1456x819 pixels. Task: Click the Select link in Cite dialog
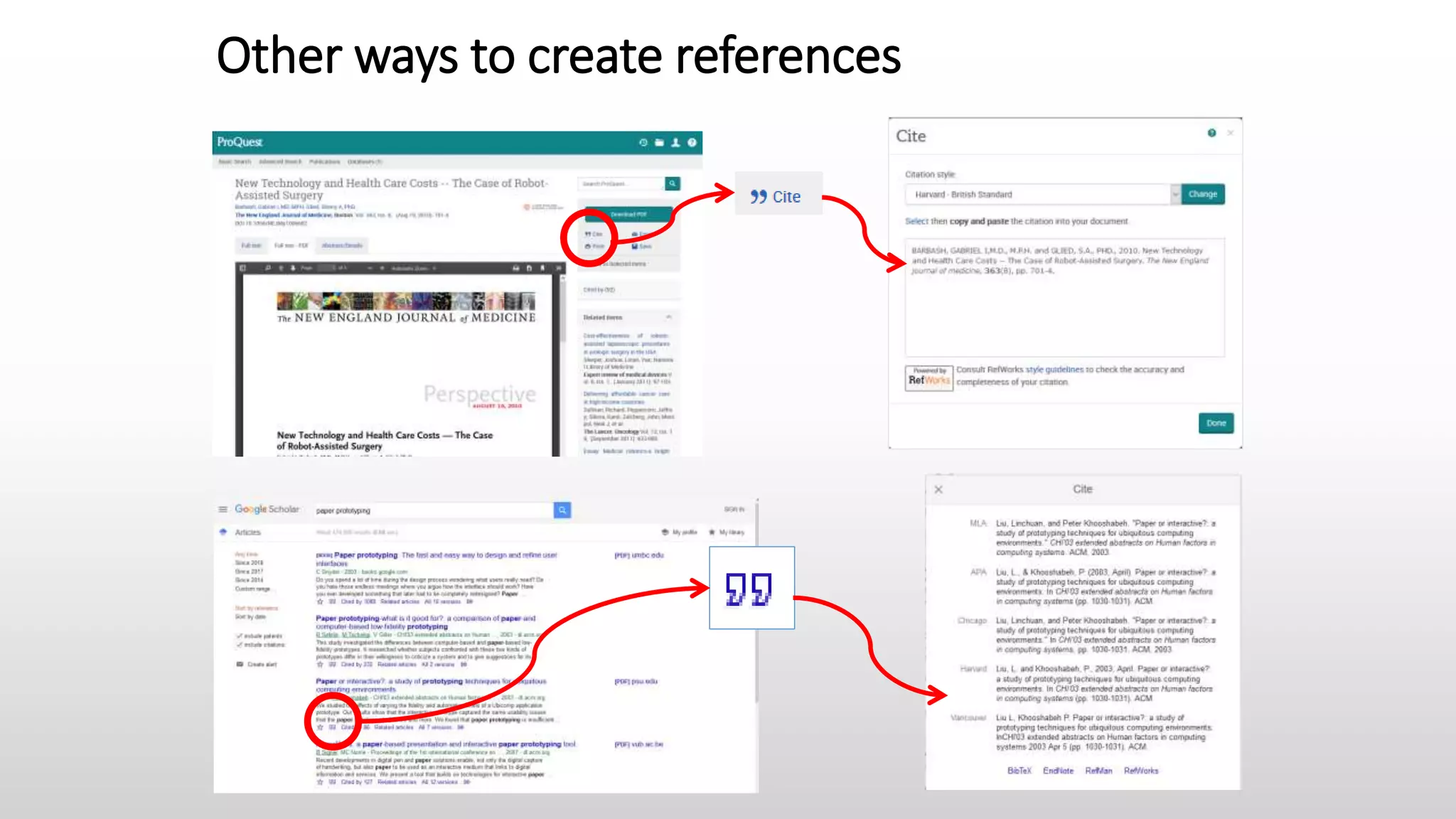916,221
